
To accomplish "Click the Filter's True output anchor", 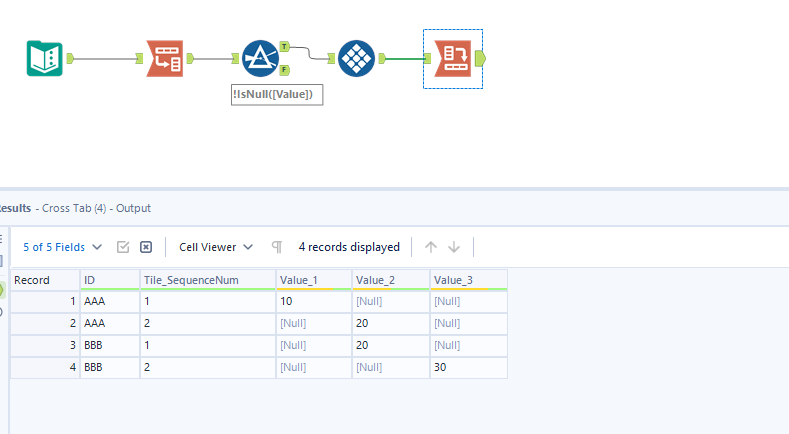I will pos(284,46).
